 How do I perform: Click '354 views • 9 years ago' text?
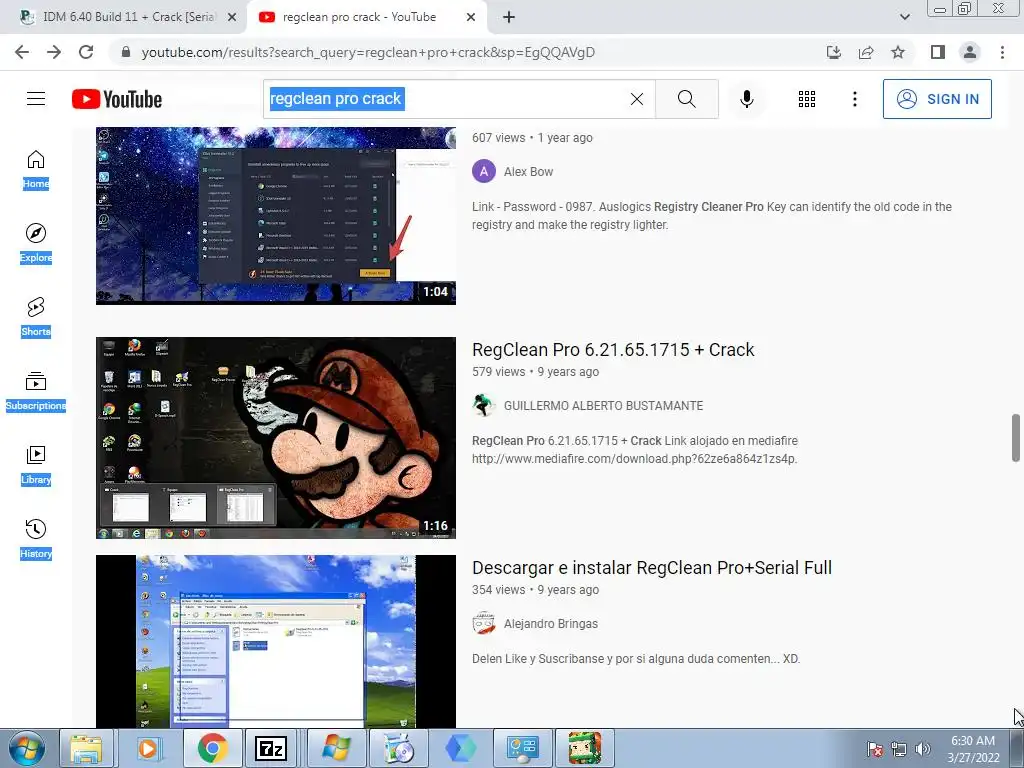(536, 590)
